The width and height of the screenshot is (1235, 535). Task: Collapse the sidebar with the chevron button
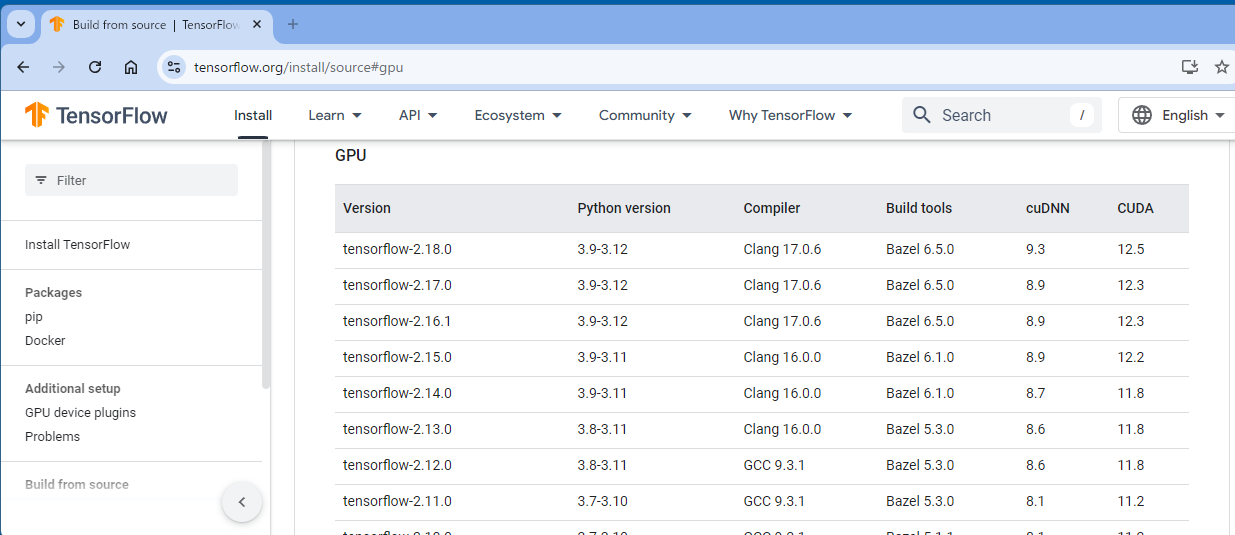[242, 502]
